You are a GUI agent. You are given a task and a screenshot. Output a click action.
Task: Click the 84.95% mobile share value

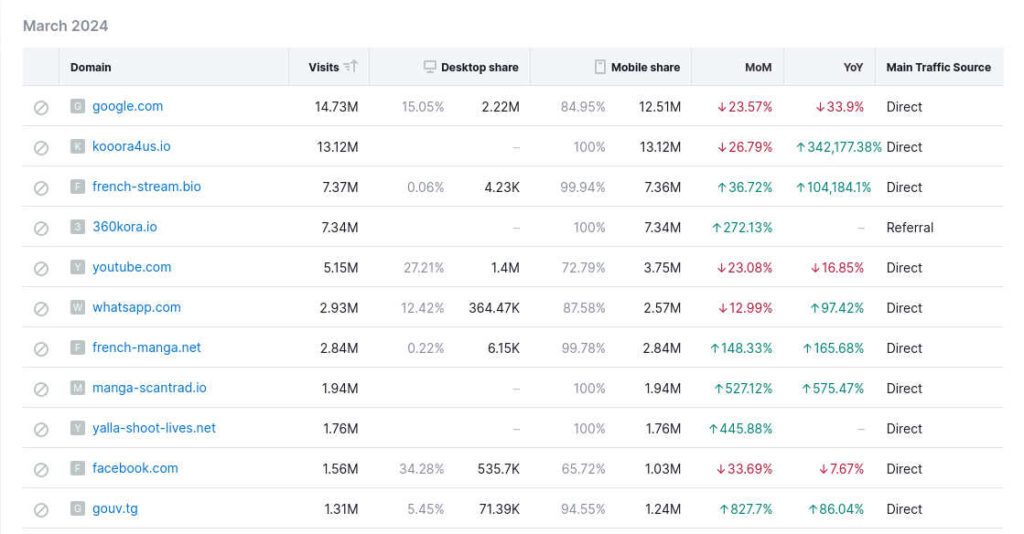583,107
